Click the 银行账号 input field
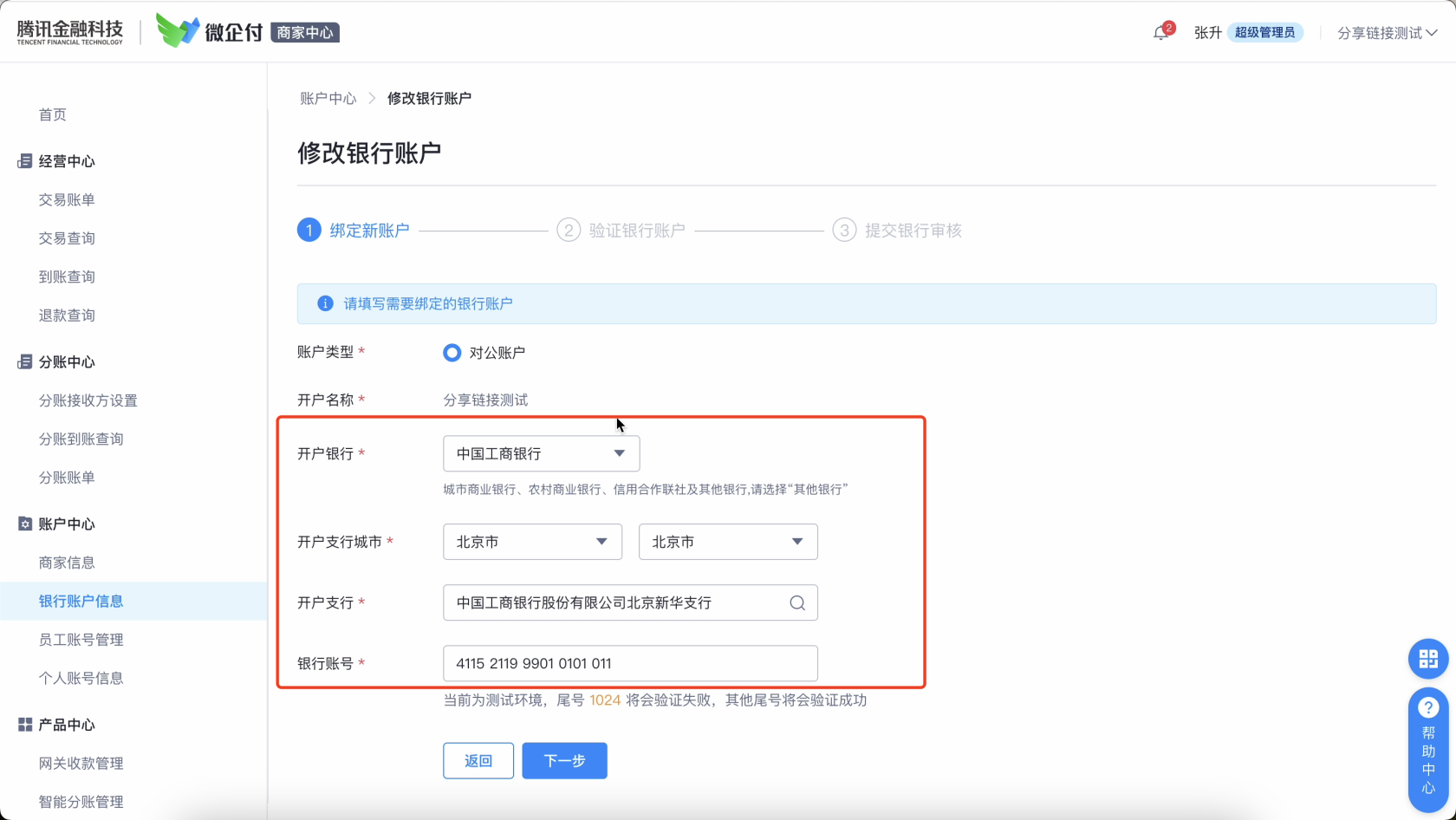The width and height of the screenshot is (1456, 820). tap(630, 663)
